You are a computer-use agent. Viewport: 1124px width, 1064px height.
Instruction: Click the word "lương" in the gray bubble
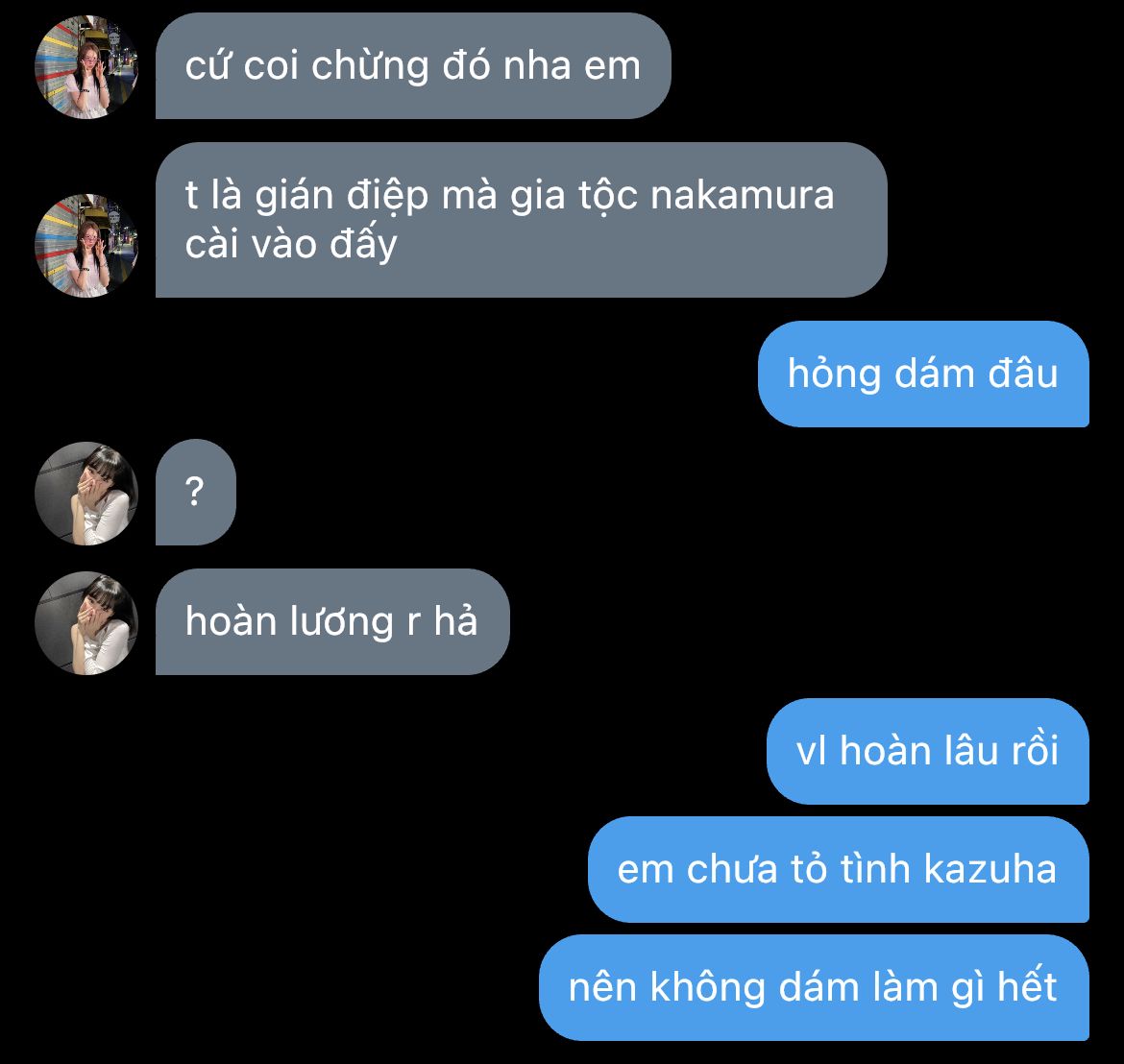click(x=340, y=622)
